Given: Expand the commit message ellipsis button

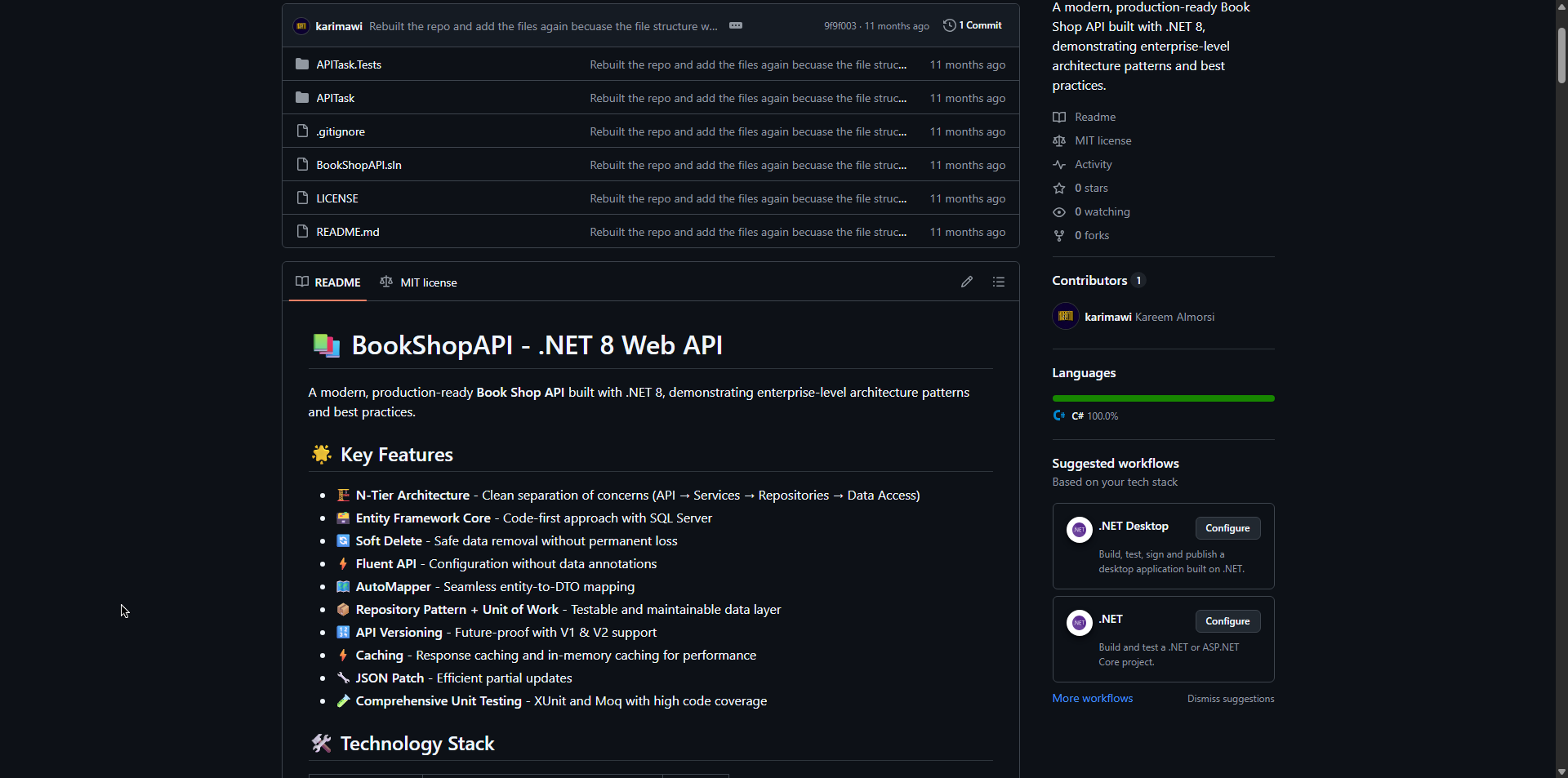Looking at the screenshot, I should click(736, 25).
